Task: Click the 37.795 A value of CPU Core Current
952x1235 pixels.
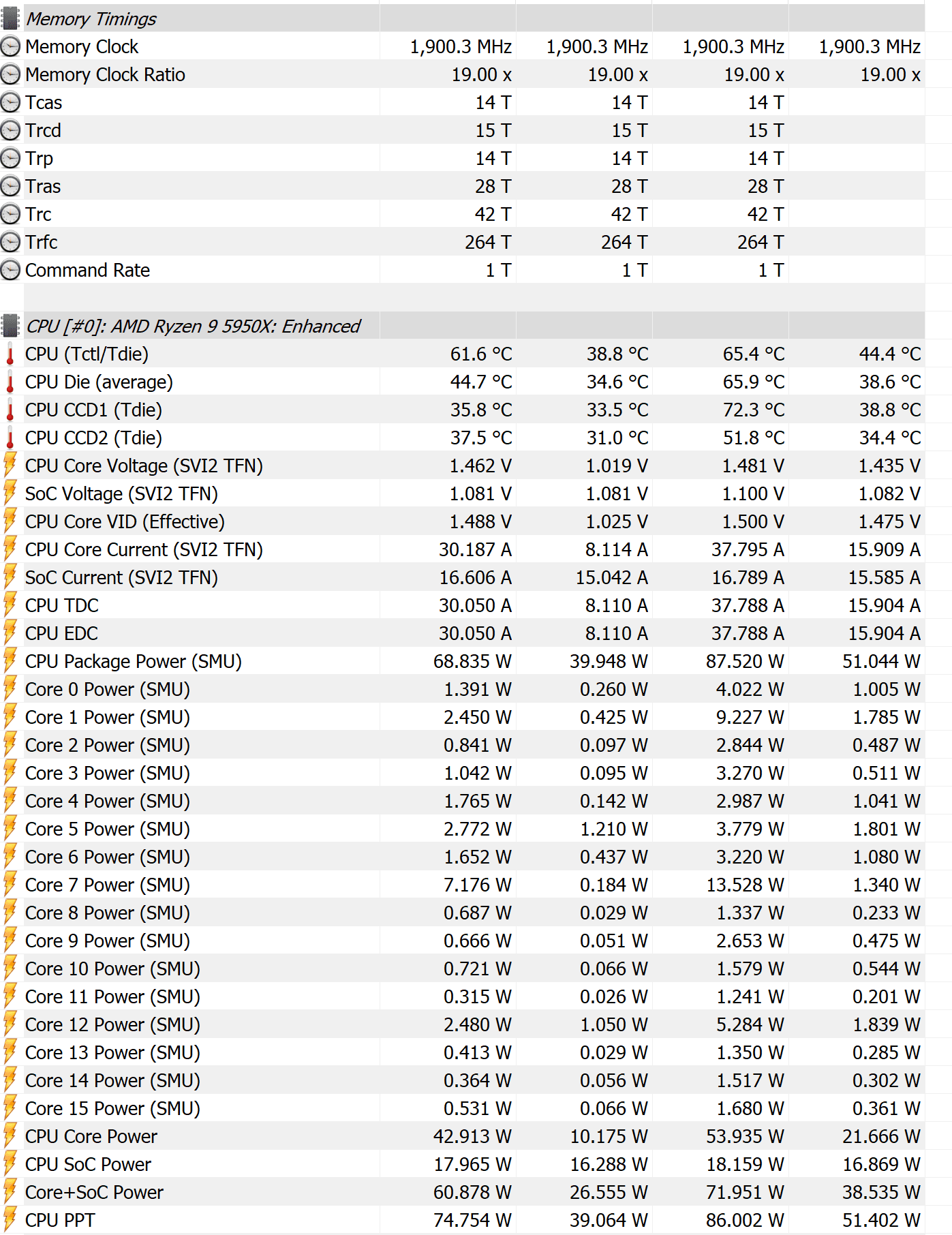Action: coord(748,550)
